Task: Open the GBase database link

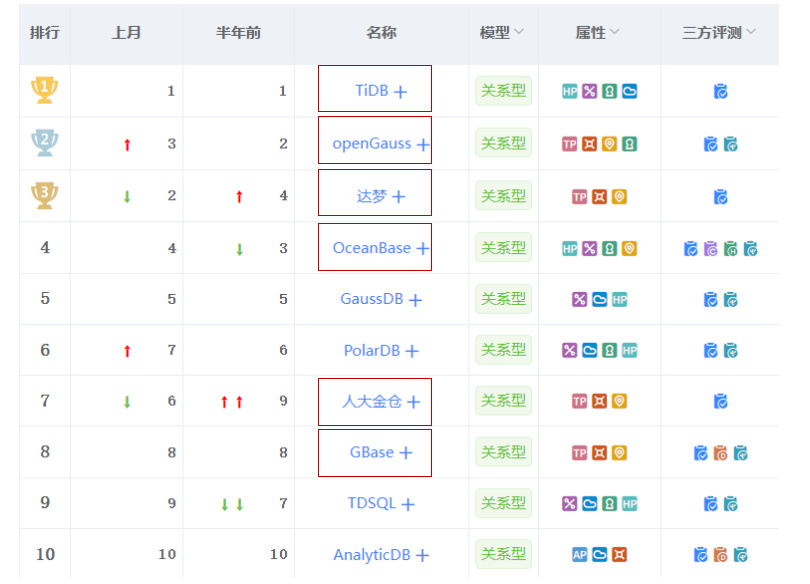Action: click(x=371, y=452)
